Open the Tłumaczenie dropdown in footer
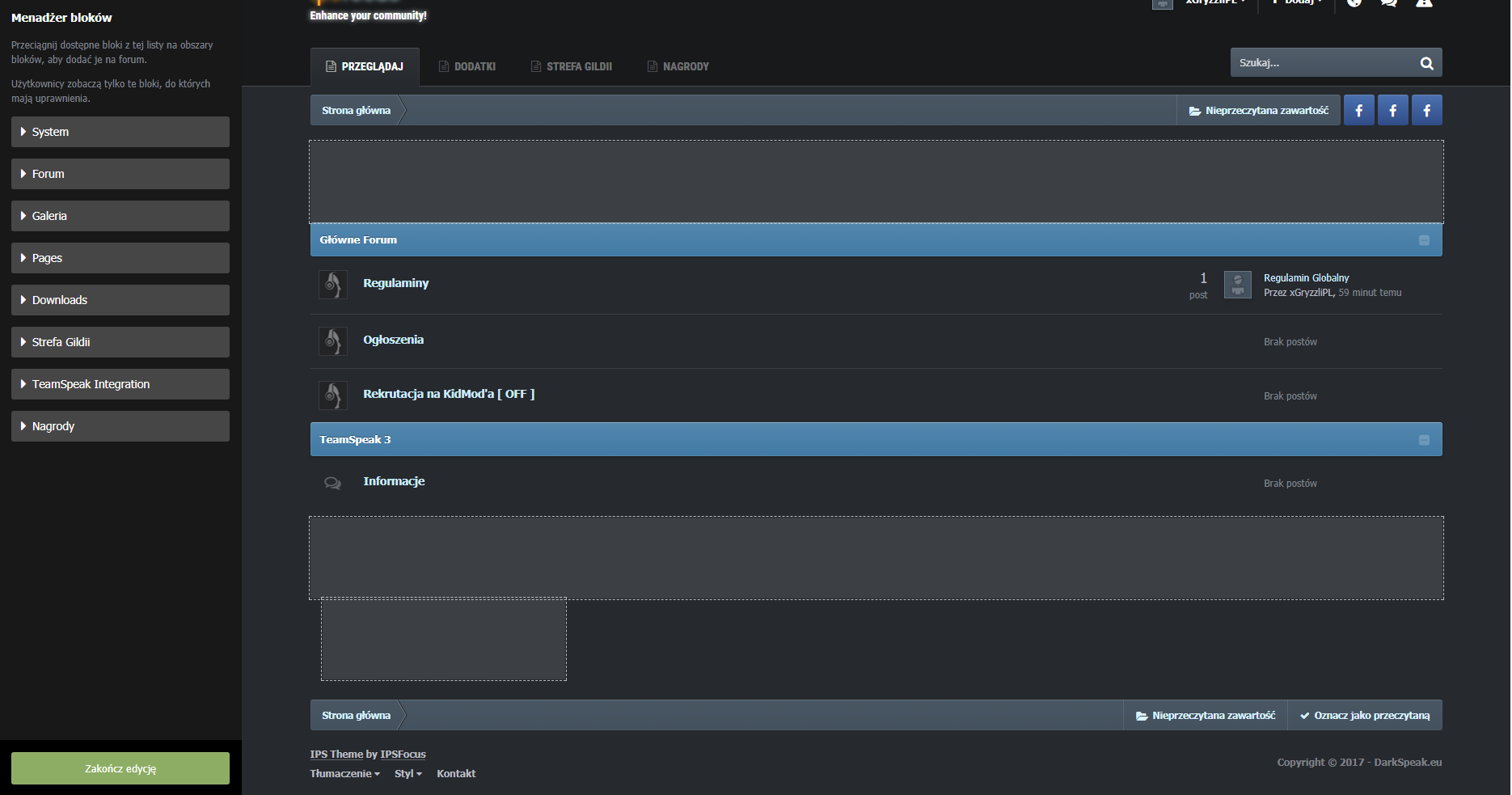This screenshot has height=795, width=1512. [344, 774]
